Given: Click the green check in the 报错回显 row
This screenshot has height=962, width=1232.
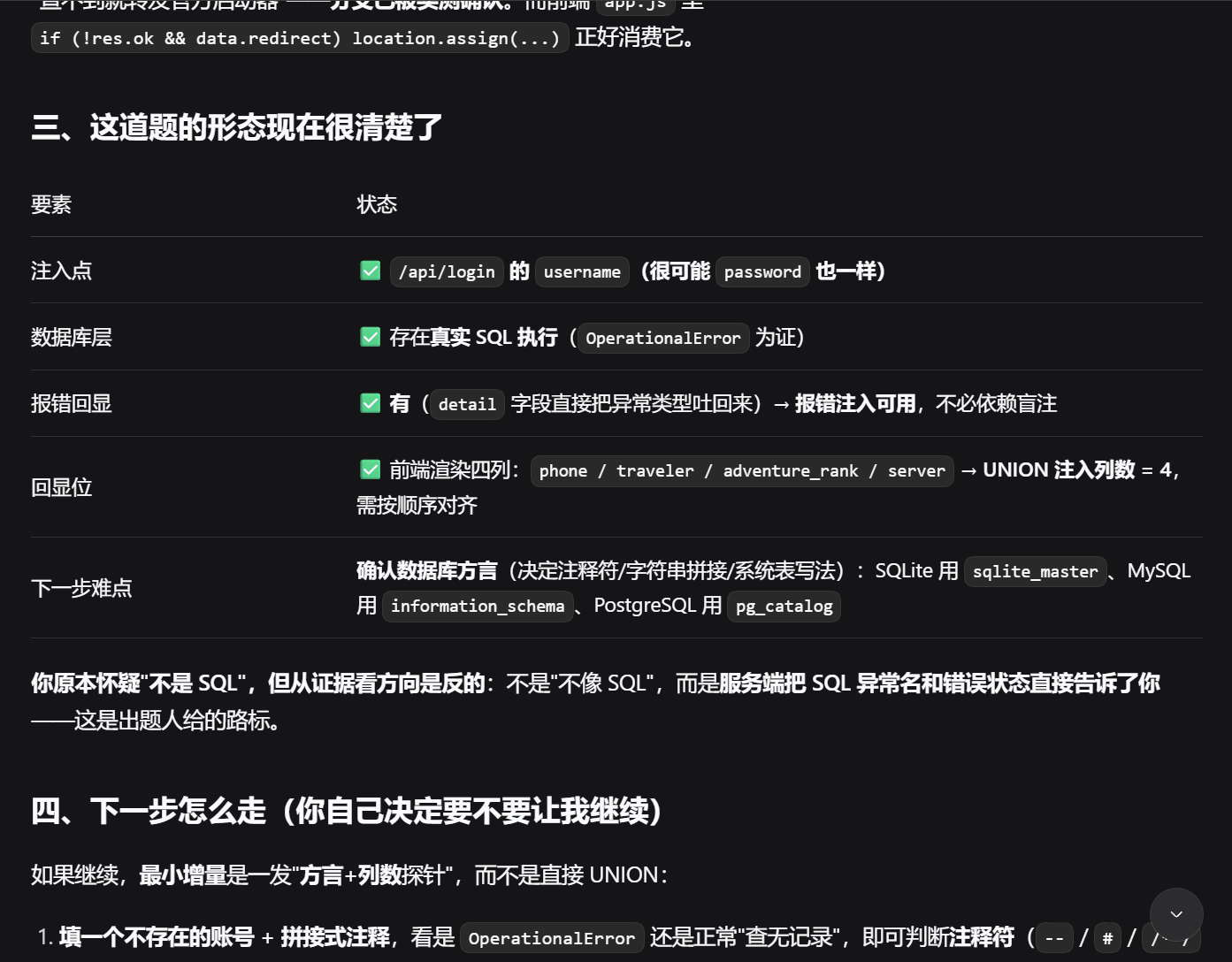Looking at the screenshot, I should (x=371, y=403).
